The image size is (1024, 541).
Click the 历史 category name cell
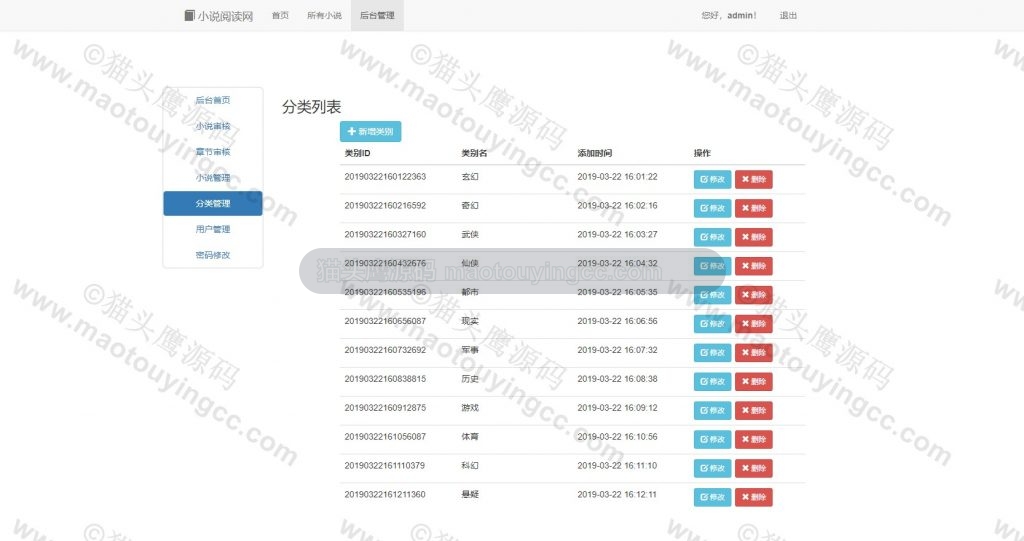pos(470,378)
